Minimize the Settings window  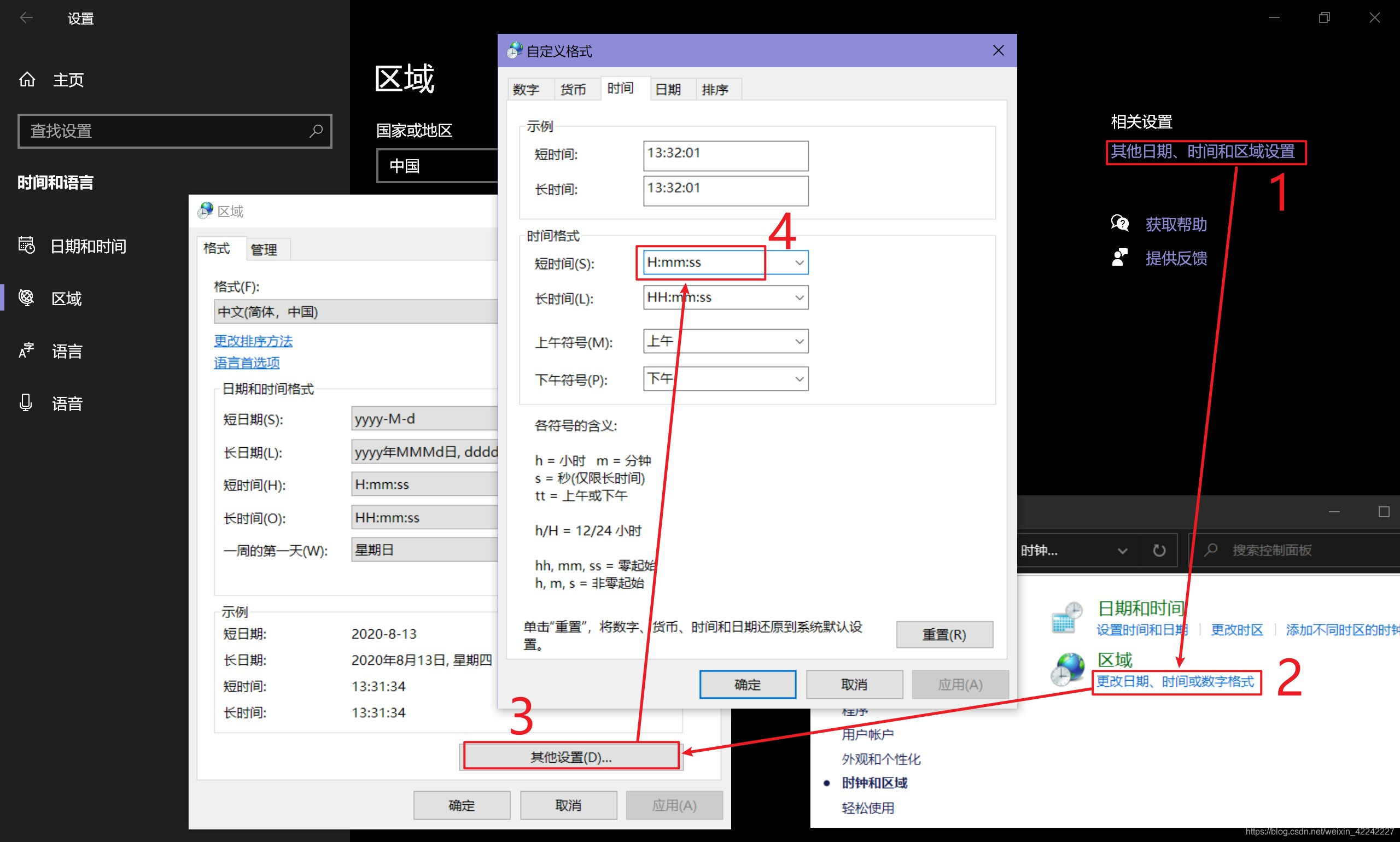coord(1274,17)
